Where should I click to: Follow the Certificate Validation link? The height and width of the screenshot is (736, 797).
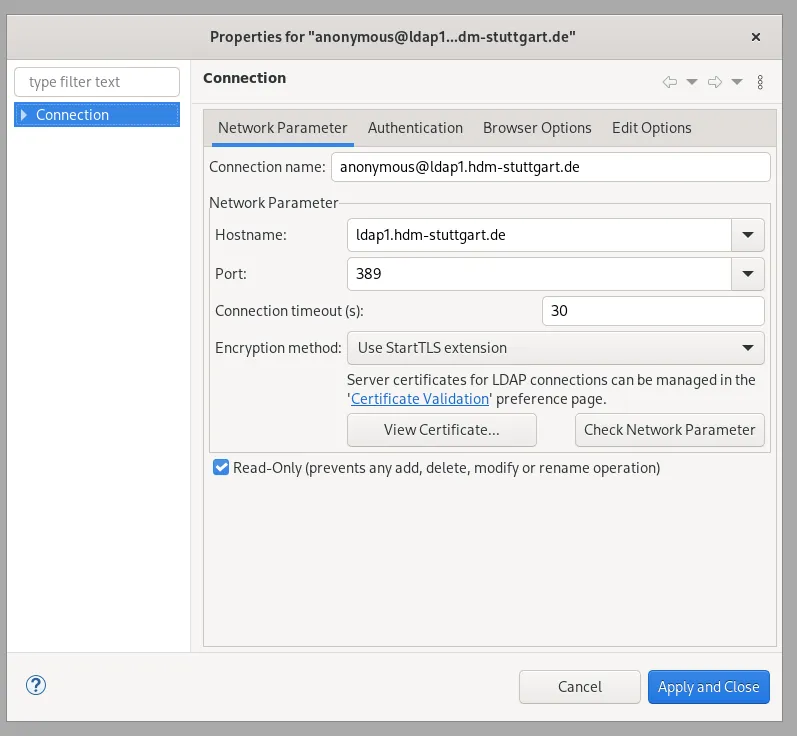tap(420, 398)
